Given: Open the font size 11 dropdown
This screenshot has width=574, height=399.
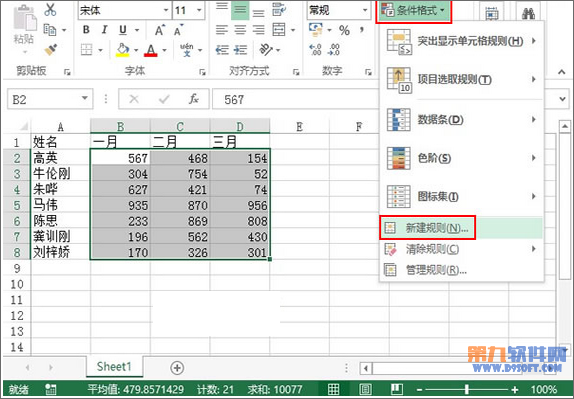Looking at the screenshot, I should [x=200, y=10].
